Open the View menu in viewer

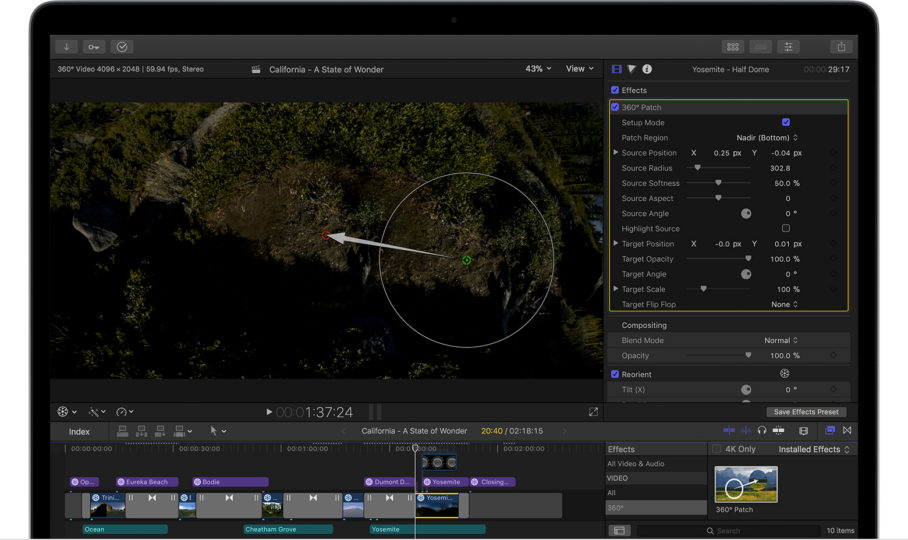[579, 69]
